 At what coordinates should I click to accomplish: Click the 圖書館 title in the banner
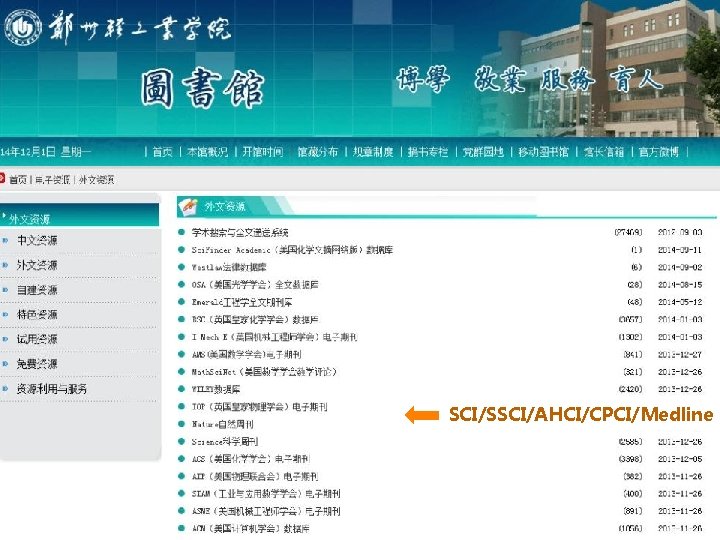[202, 88]
